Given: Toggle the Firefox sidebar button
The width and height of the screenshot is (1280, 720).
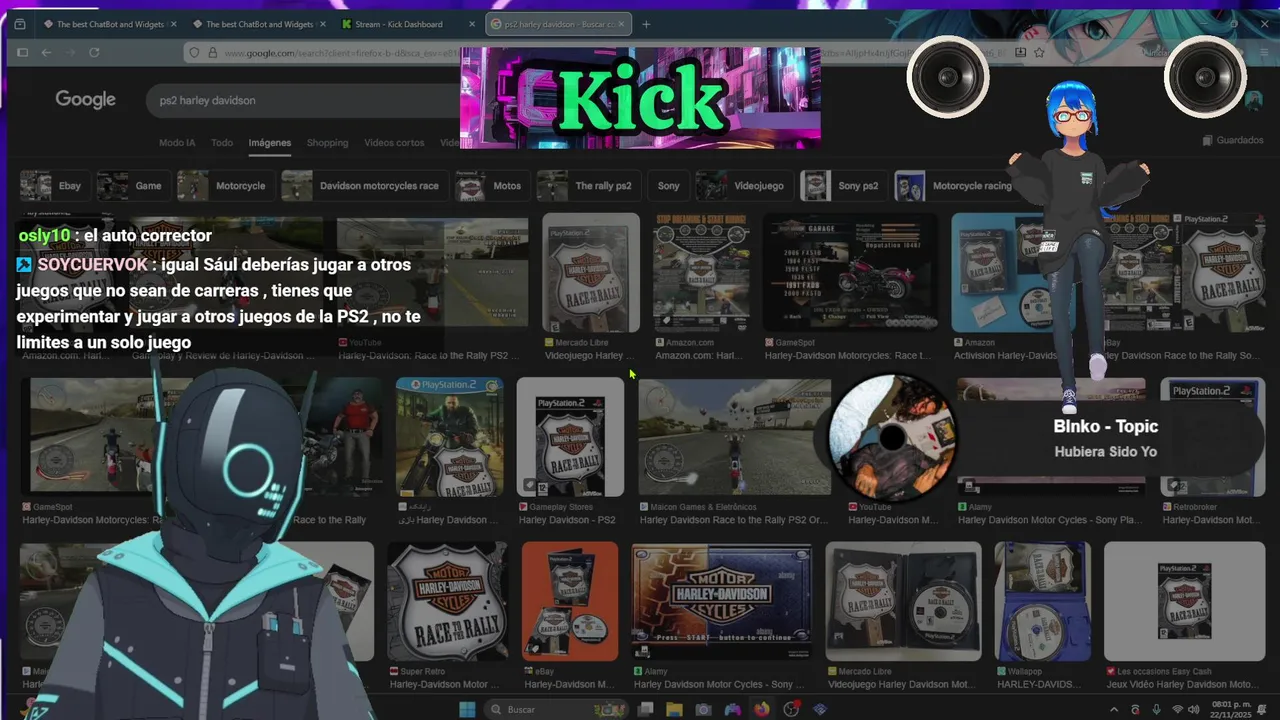Looking at the screenshot, I should [22, 52].
